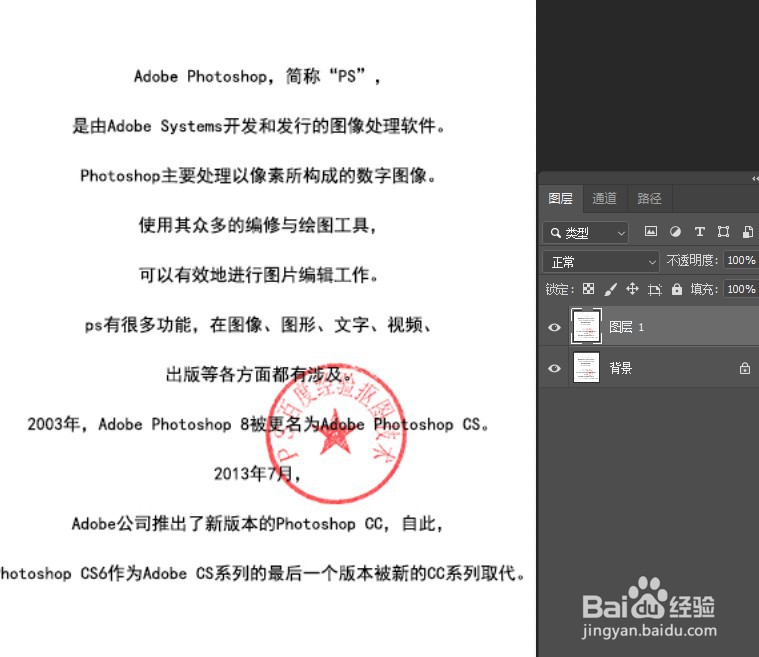The height and width of the screenshot is (657, 759).
Task: Click the line containing 'CS6作为Adobe CS系列'
Action: (x=262, y=573)
